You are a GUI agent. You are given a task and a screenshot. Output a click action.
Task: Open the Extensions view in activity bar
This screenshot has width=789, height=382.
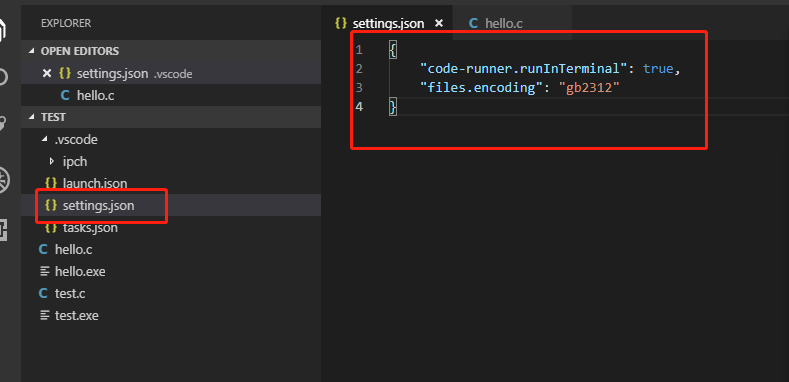(4, 231)
